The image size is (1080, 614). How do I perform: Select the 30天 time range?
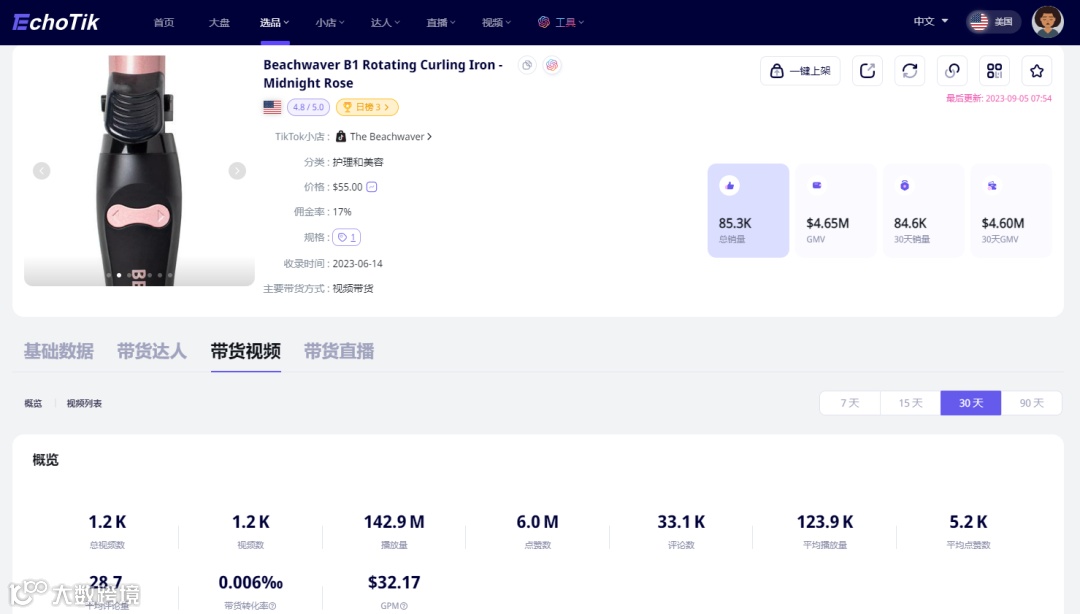[970, 402]
